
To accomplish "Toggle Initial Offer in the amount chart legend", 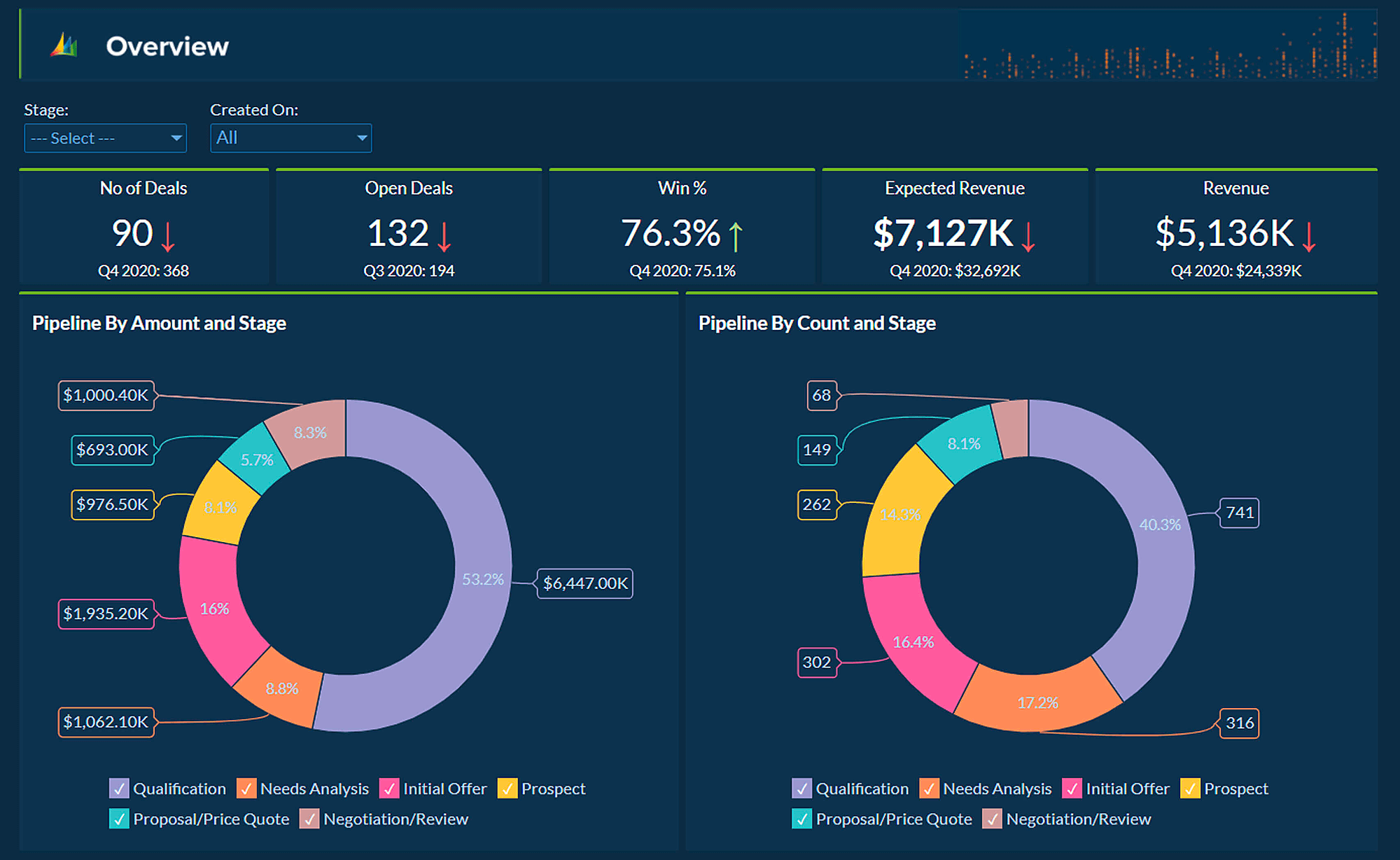I will [x=388, y=789].
